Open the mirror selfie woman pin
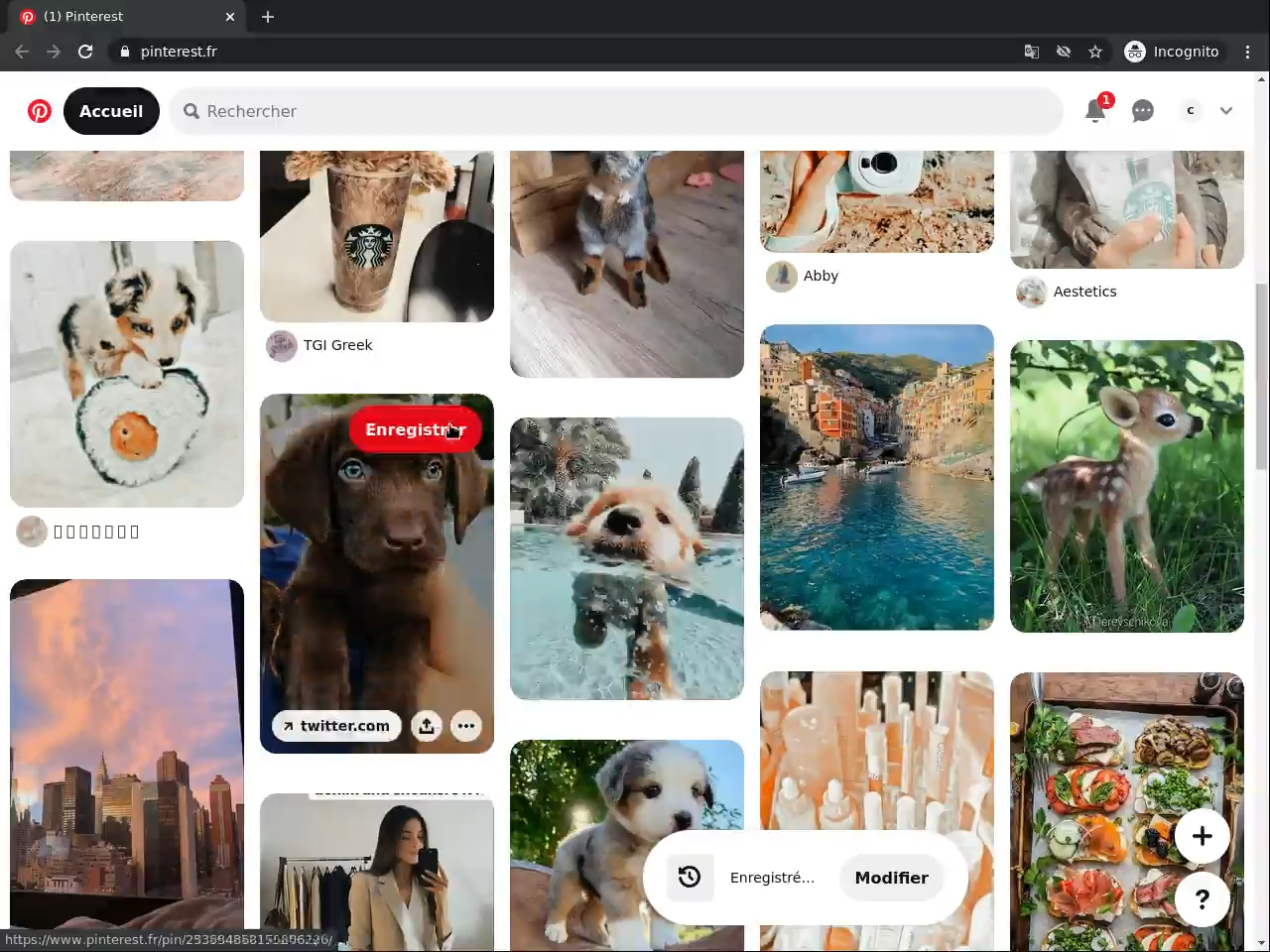The image size is (1270, 952). 377,873
